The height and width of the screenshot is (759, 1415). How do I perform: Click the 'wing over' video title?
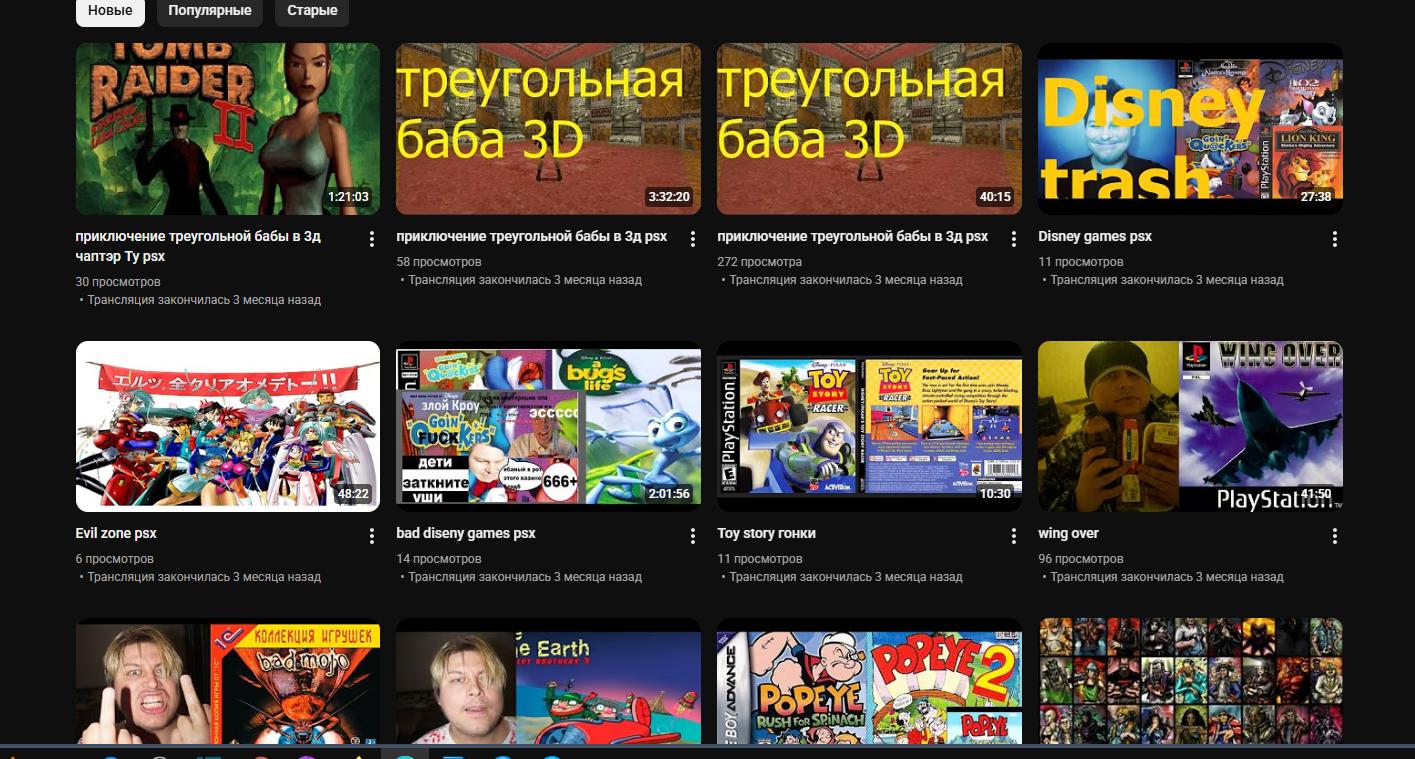(x=1068, y=534)
